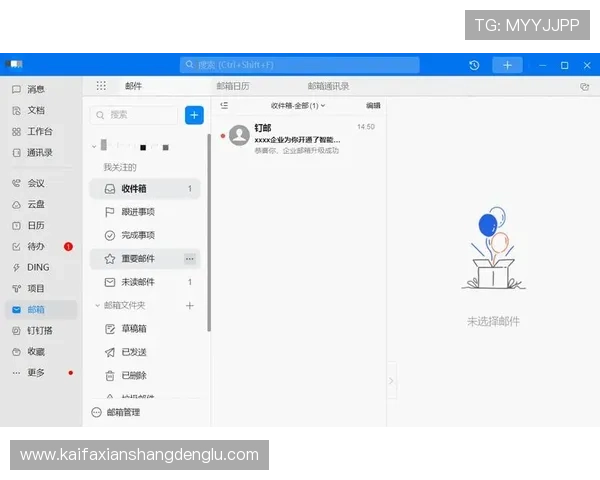This screenshot has width=600, height=480.
Task: Open 草稿箱 folder
Action: click(x=145, y=329)
